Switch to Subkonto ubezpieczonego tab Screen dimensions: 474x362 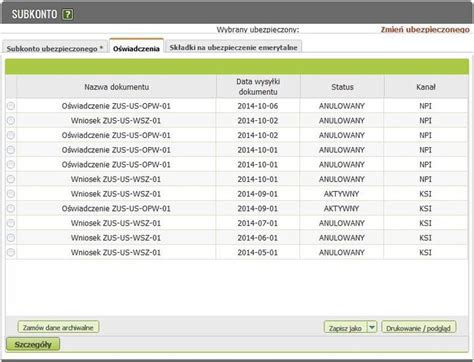point(55,48)
